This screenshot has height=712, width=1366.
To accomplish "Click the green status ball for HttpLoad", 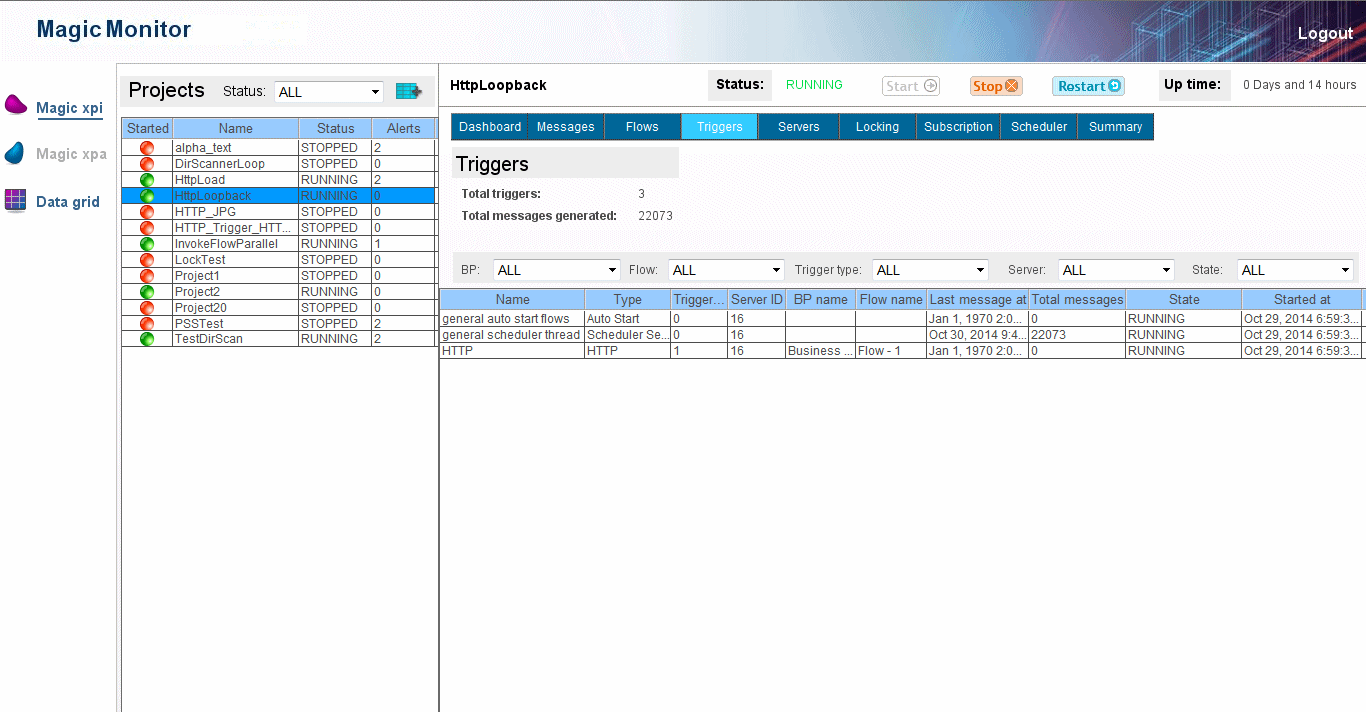I will 147,180.
